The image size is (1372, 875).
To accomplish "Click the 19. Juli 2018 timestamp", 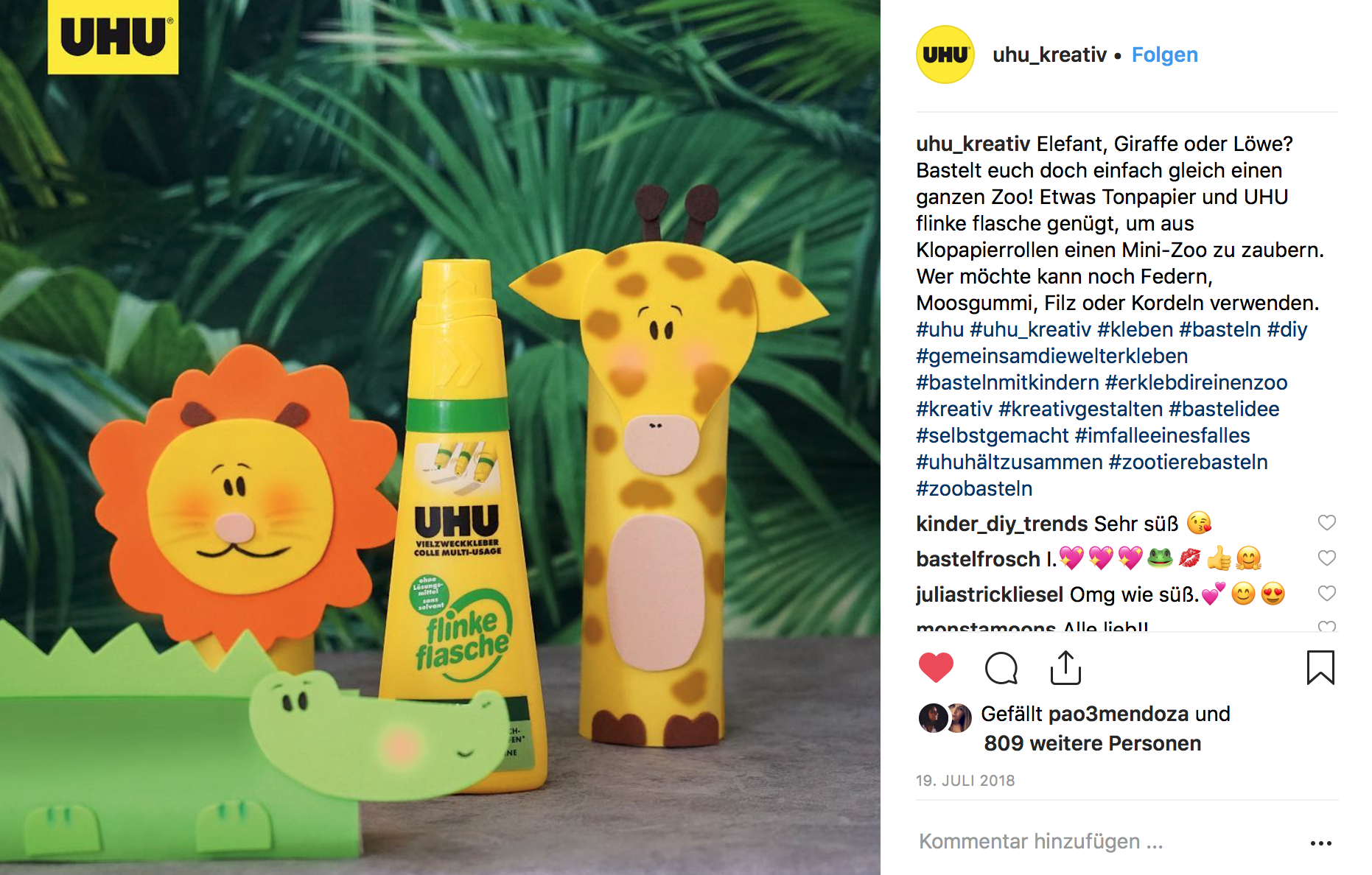I will [x=965, y=781].
